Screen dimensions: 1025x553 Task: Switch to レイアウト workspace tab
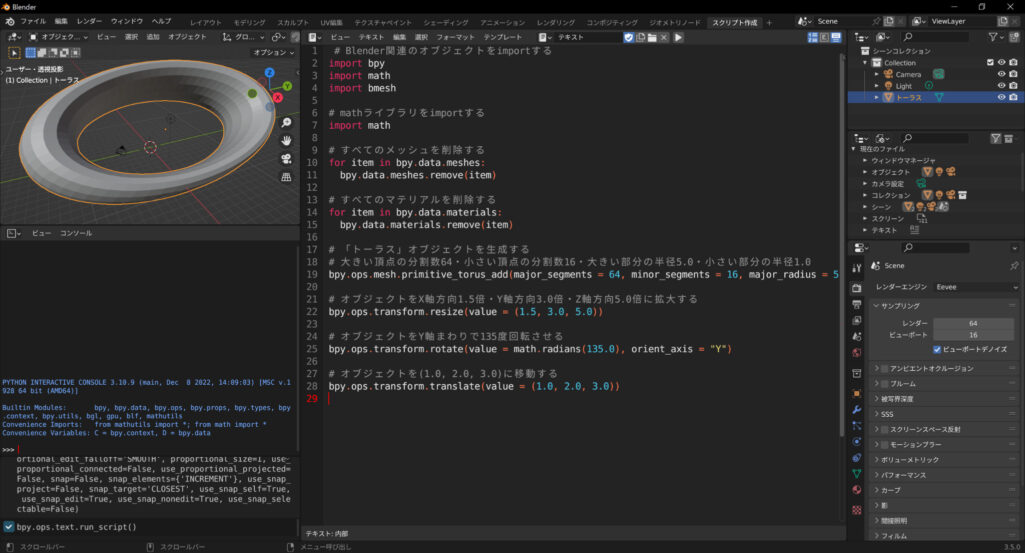206,22
